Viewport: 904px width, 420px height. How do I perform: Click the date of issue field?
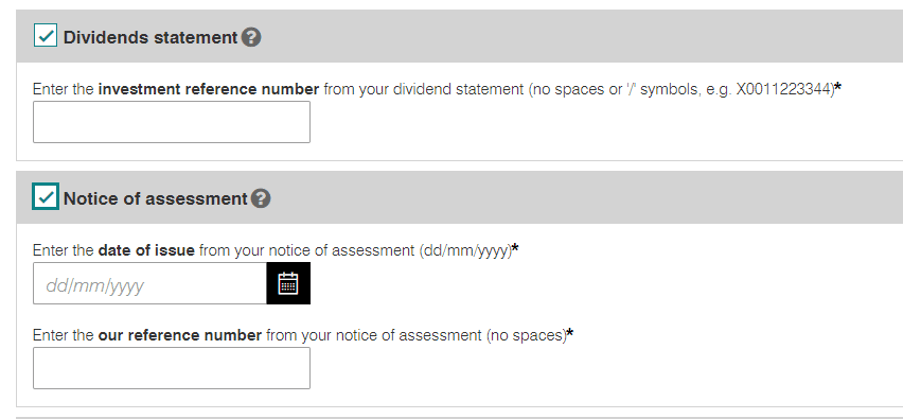[x=150, y=283]
